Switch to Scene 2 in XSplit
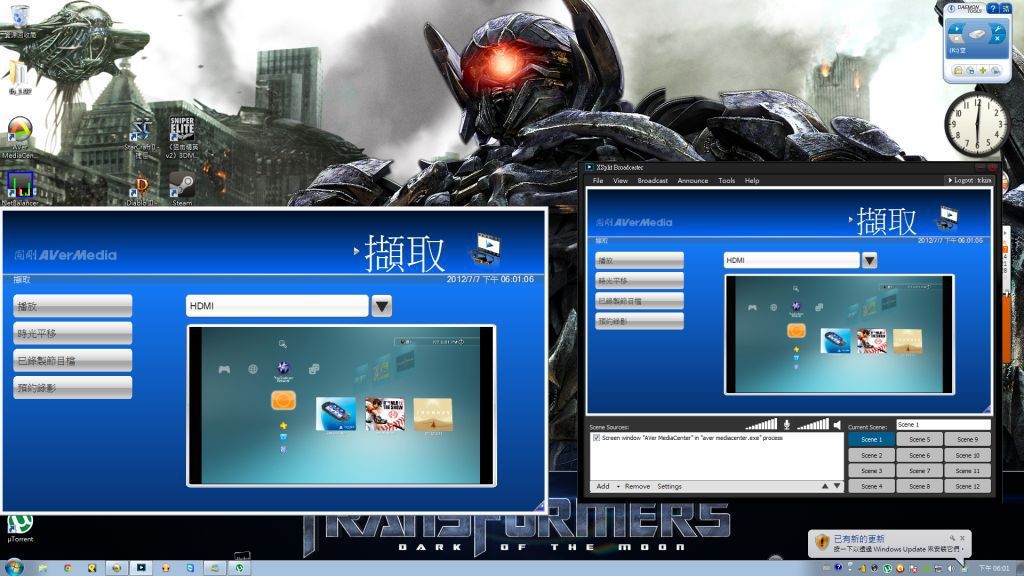1024x576 pixels. point(871,455)
